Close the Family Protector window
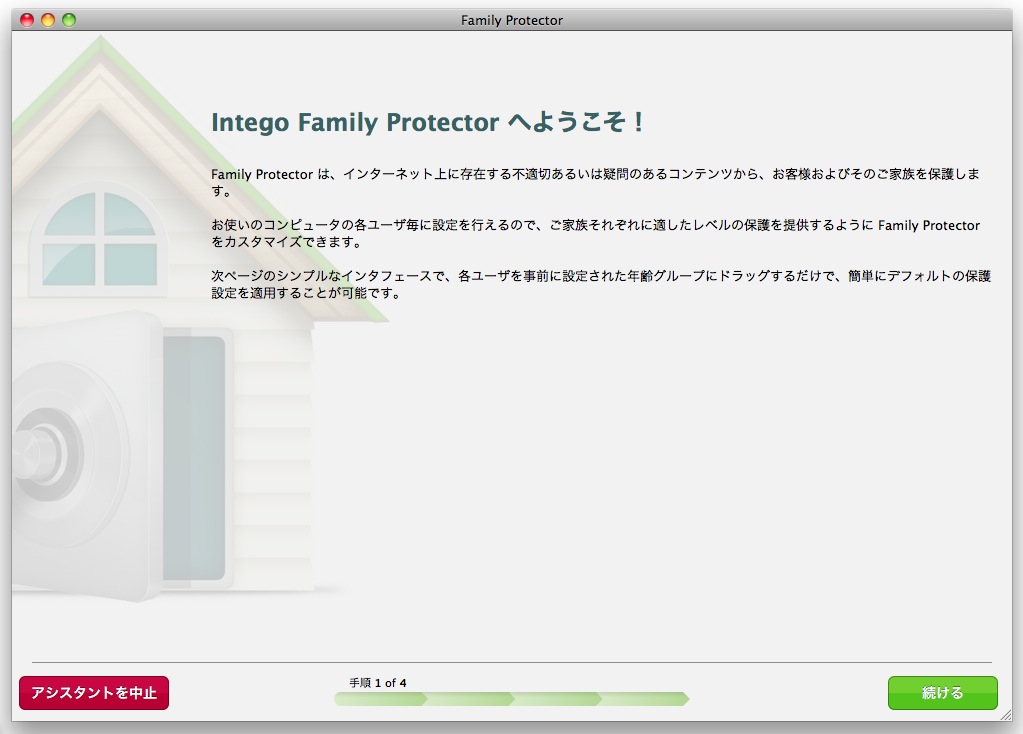This screenshot has width=1023, height=734. tap(27, 20)
